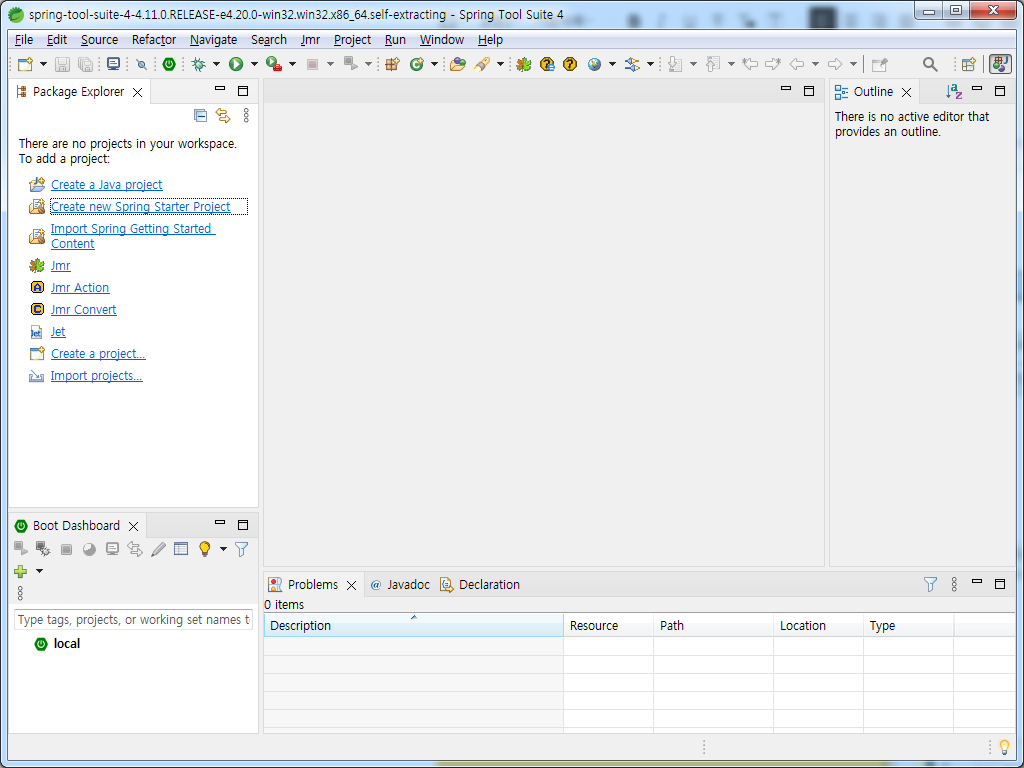Click the New Java Class icon
The height and width of the screenshot is (768, 1024).
(x=416, y=64)
